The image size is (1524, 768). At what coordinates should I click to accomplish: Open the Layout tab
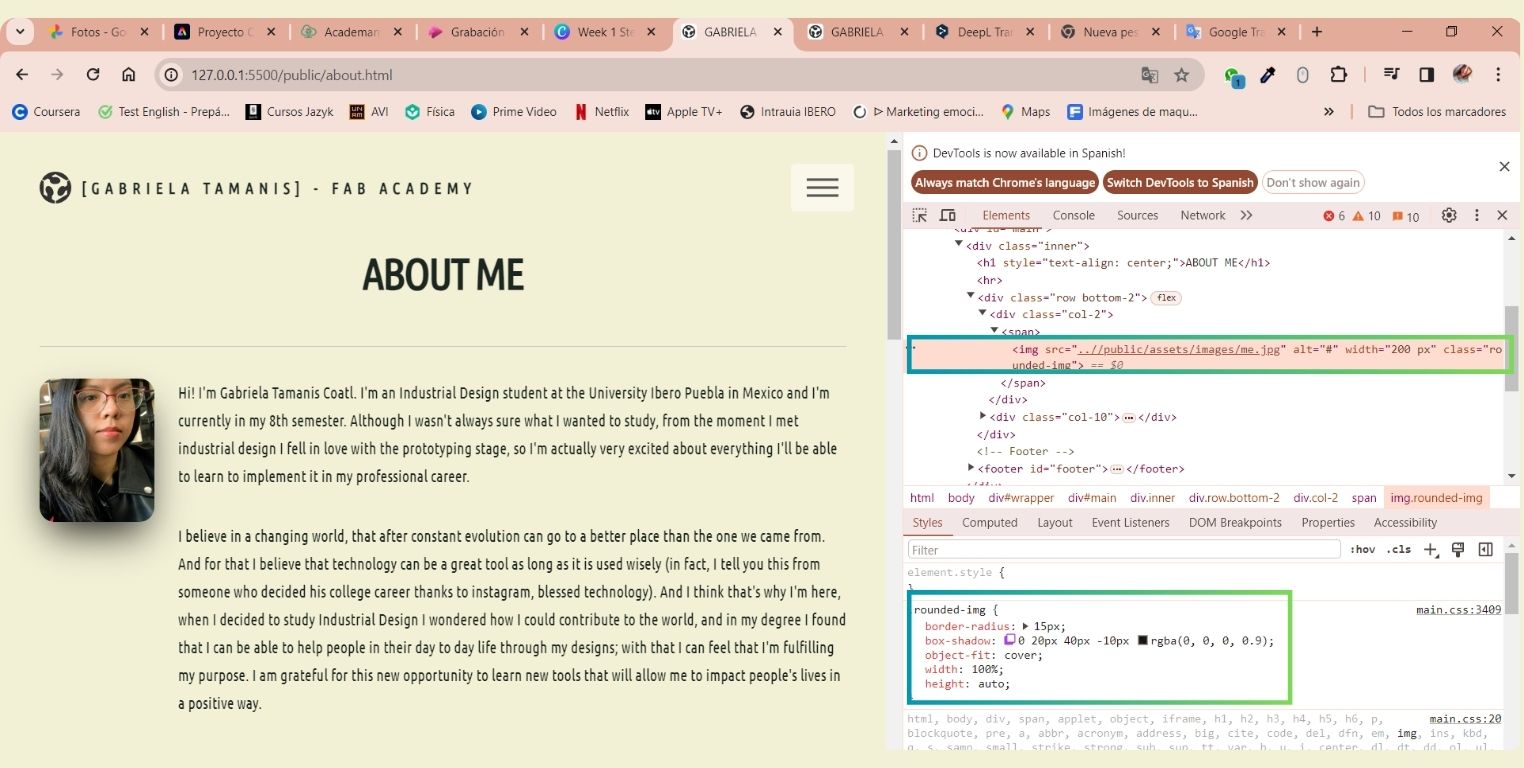pyautogui.click(x=1054, y=523)
